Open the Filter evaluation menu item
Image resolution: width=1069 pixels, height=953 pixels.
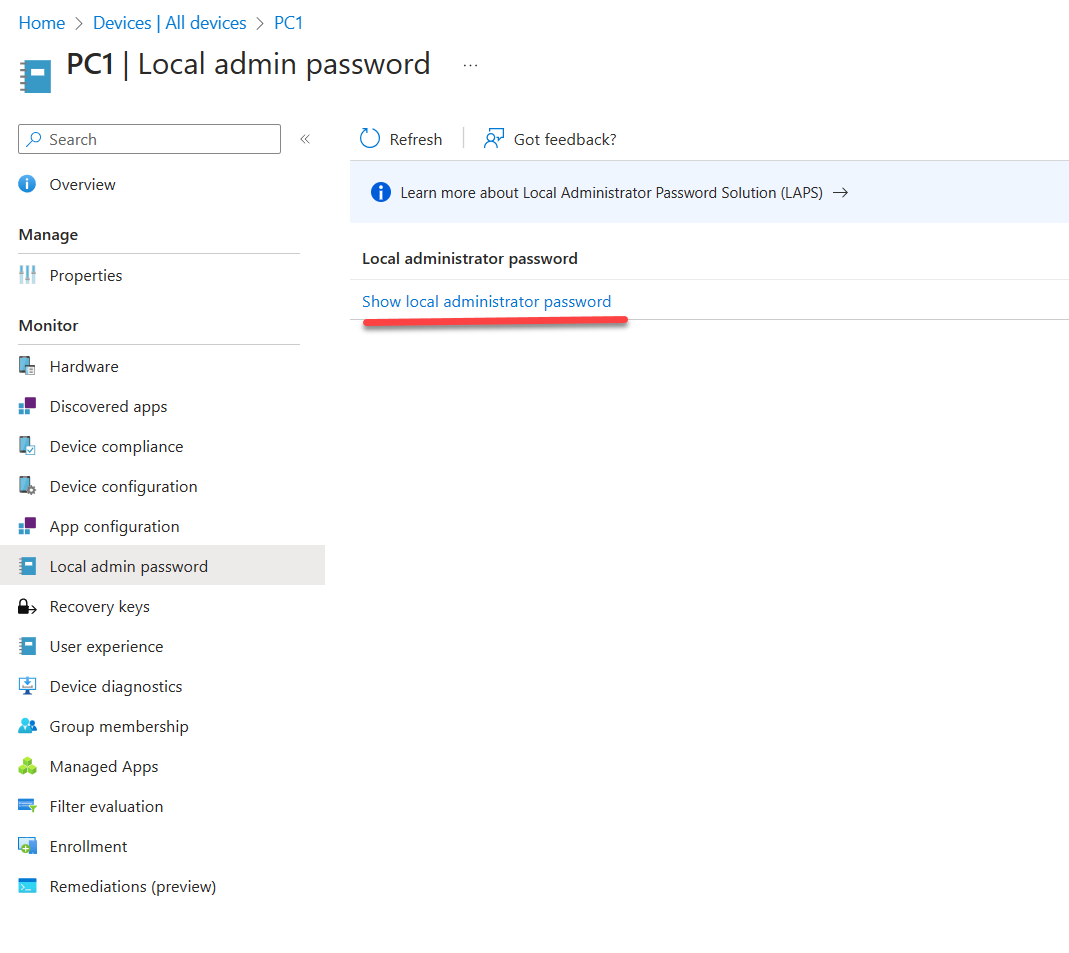pos(106,806)
